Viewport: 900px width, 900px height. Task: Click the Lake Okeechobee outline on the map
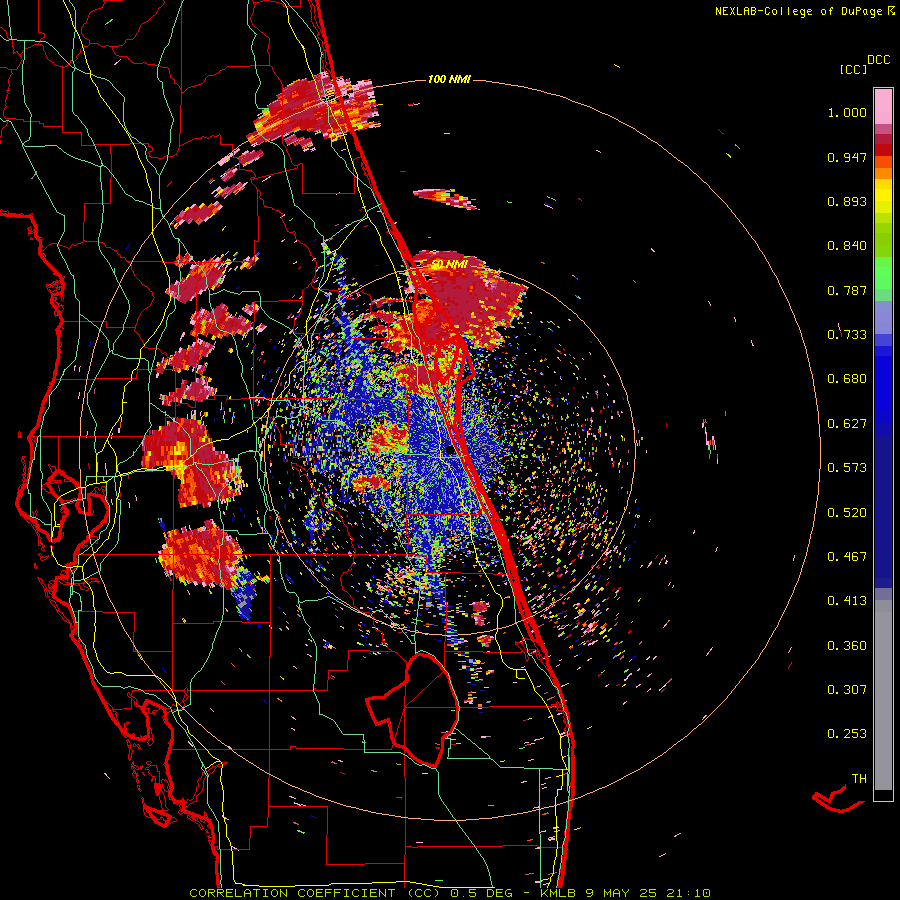tap(413, 710)
